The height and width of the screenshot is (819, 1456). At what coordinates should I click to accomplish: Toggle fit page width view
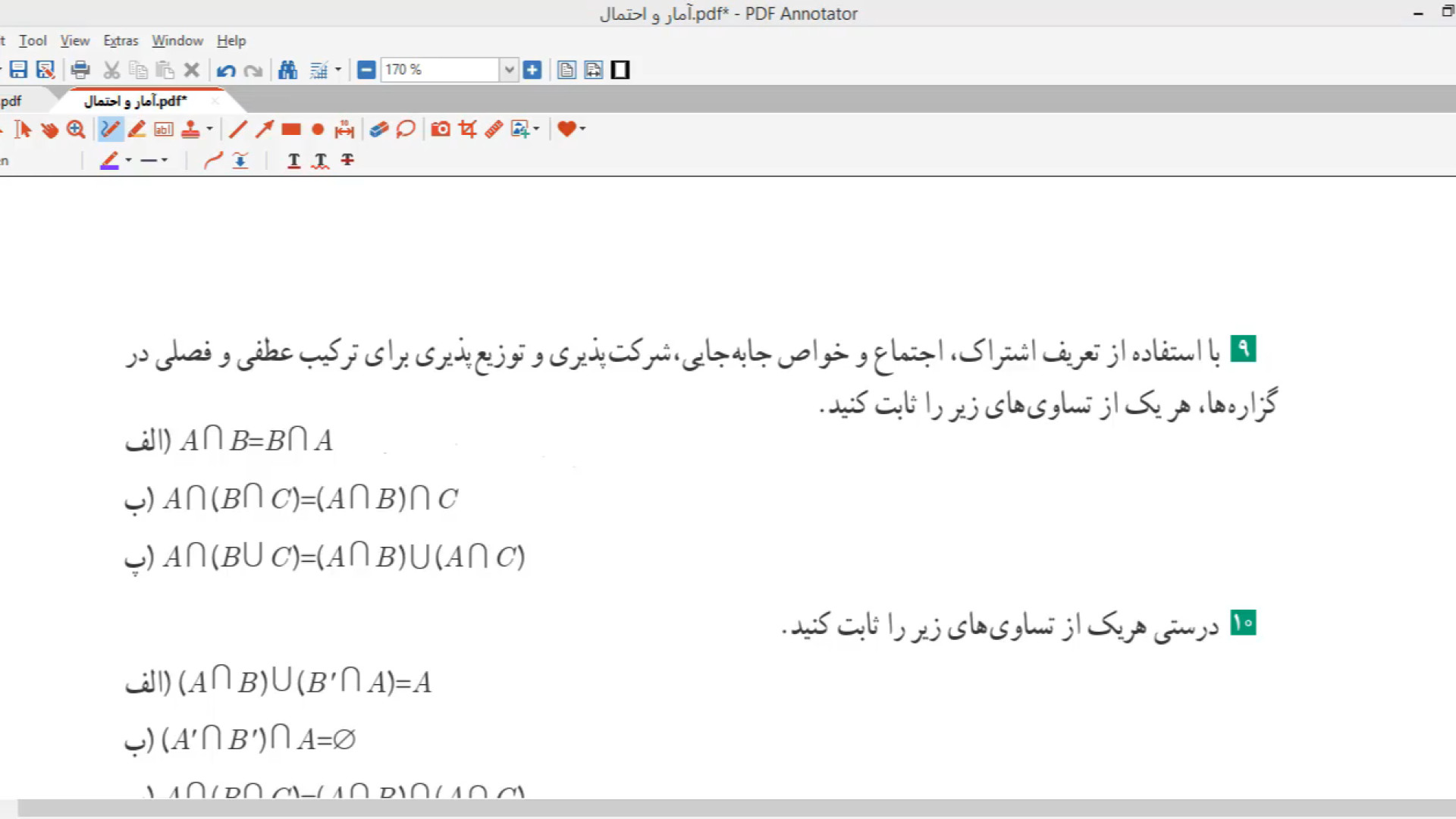pos(594,71)
